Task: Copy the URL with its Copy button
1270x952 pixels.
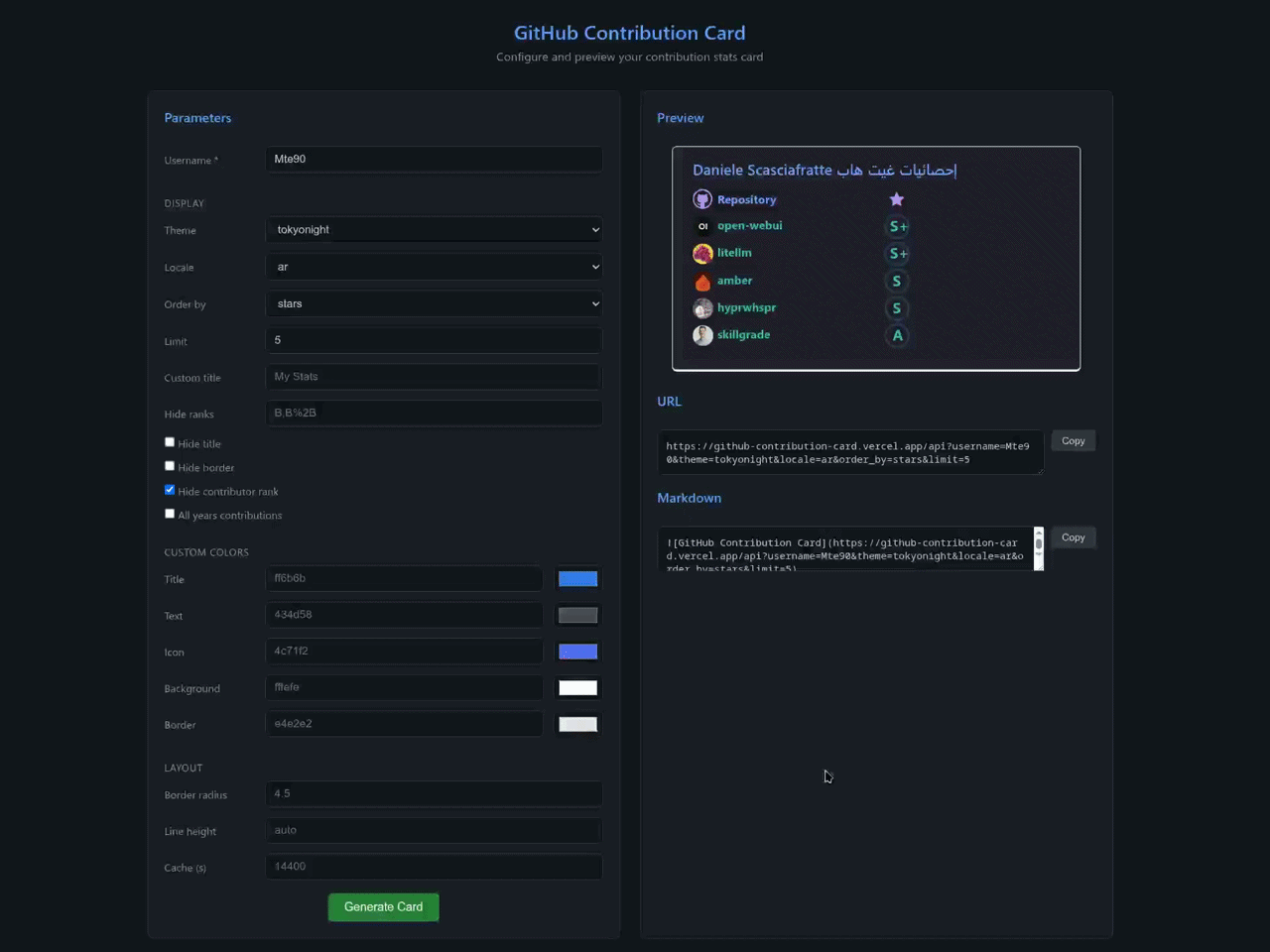Action: 1073,441
